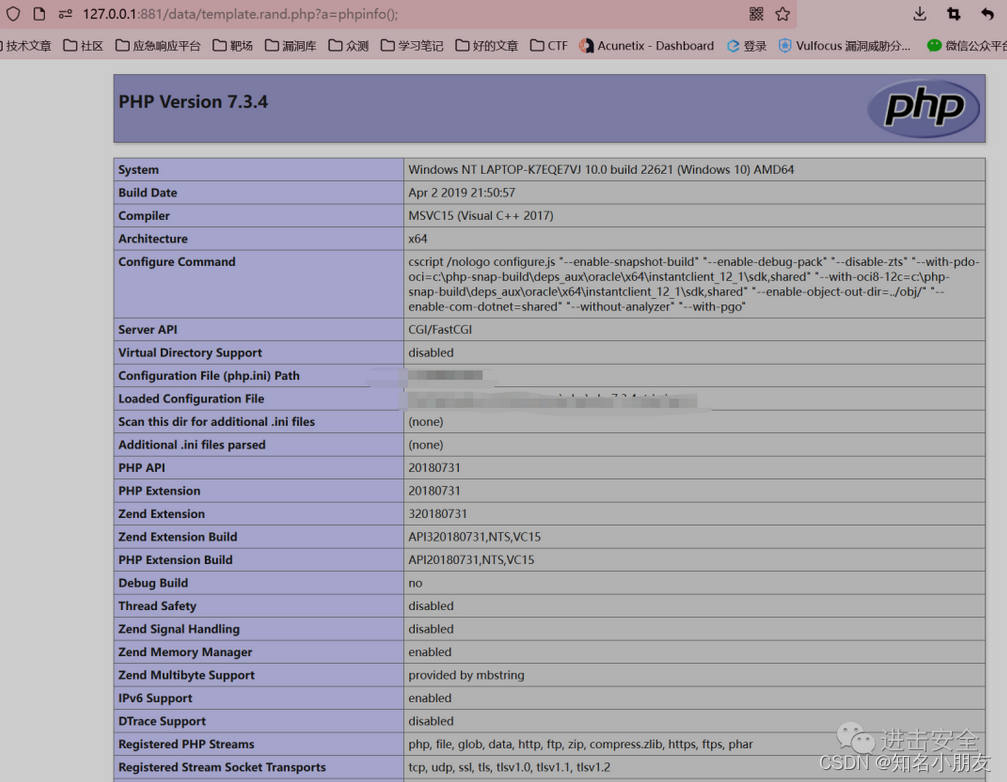Click the undo back arrow icon

coord(987,13)
